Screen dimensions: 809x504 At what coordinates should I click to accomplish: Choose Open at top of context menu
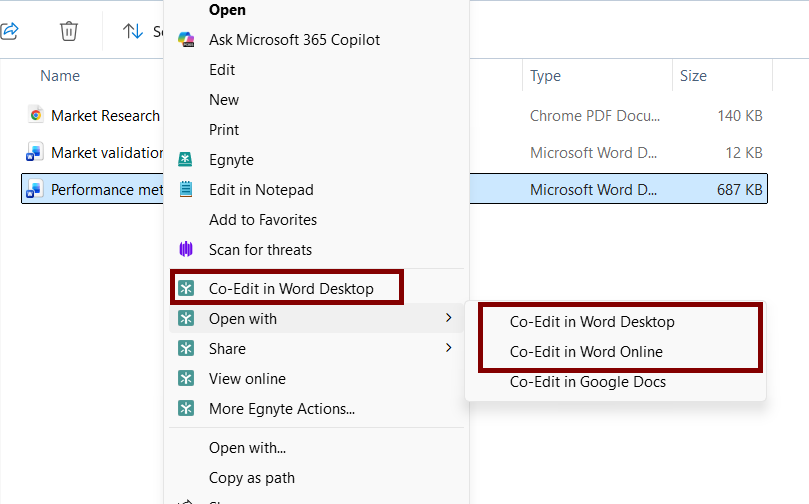(x=227, y=10)
